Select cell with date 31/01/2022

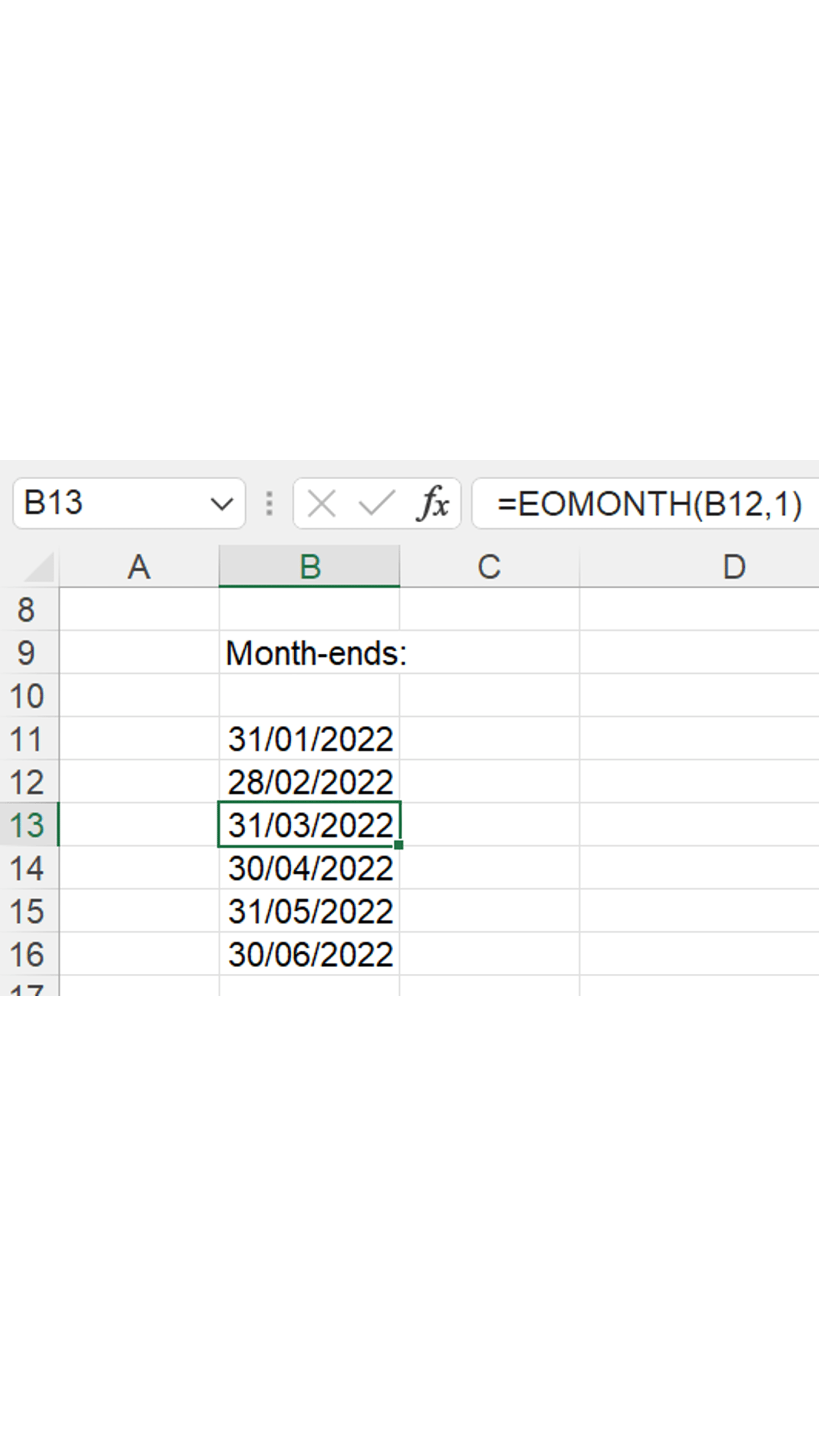click(x=309, y=739)
